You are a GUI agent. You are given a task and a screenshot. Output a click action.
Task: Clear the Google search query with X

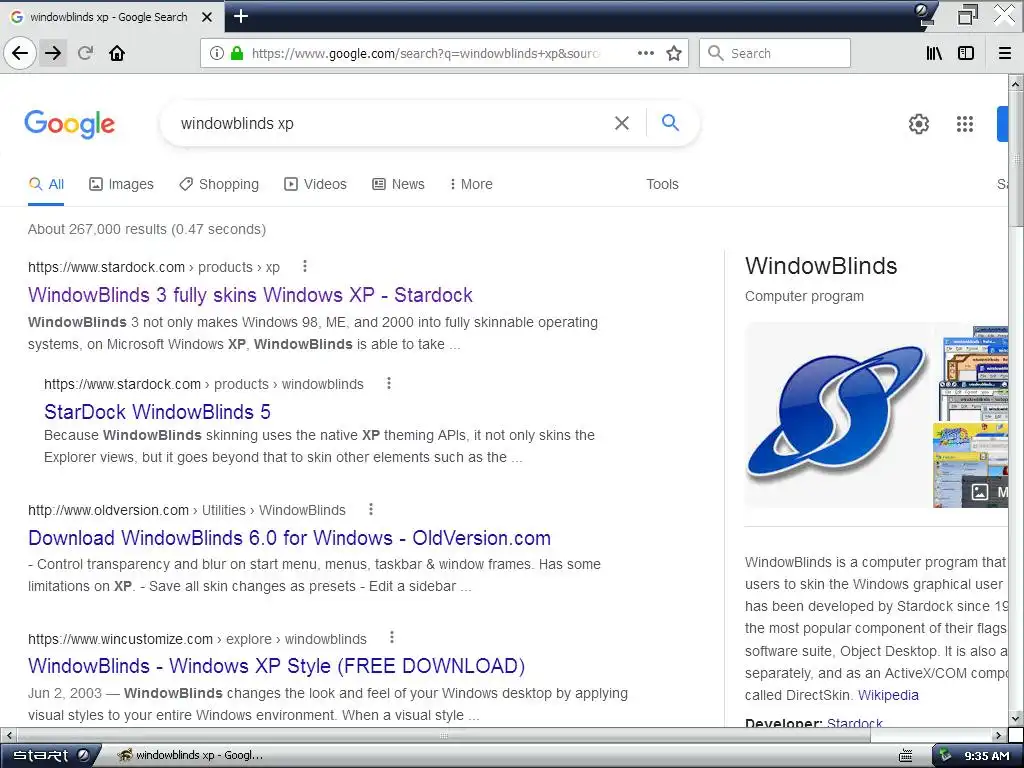[622, 123]
